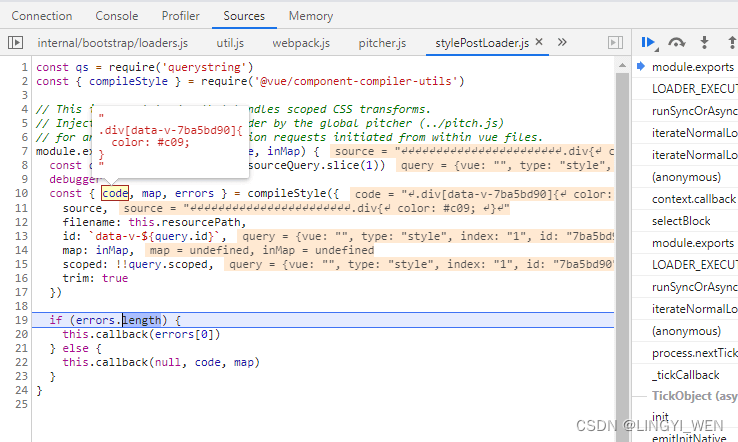The width and height of the screenshot is (738, 442).
Task: Select emitInitNative call stack frame
Action: [x=689, y=437]
